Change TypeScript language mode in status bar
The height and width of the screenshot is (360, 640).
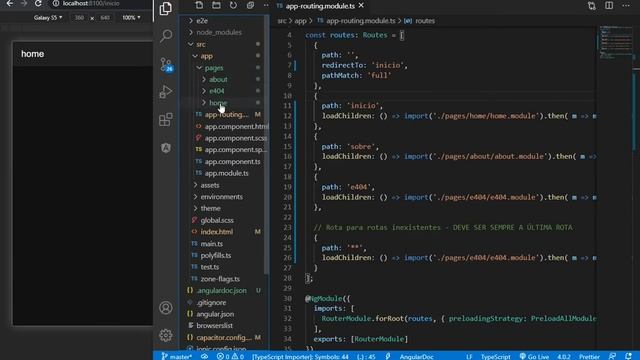(x=496, y=356)
